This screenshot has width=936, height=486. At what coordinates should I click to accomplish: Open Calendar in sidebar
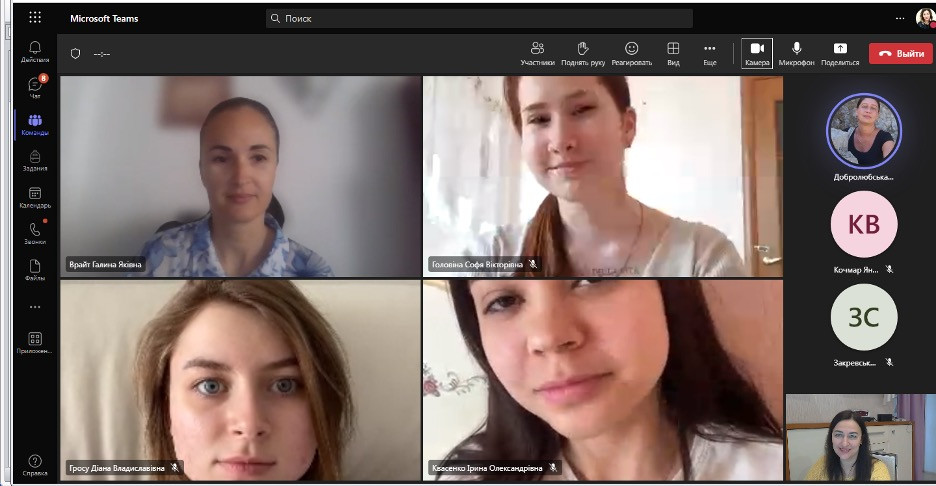pos(35,198)
